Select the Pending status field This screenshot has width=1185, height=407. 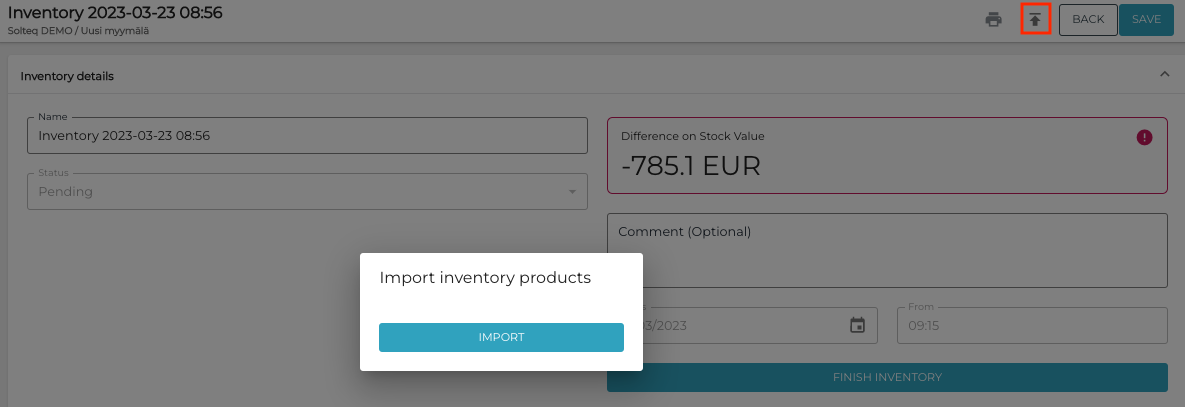300,192
